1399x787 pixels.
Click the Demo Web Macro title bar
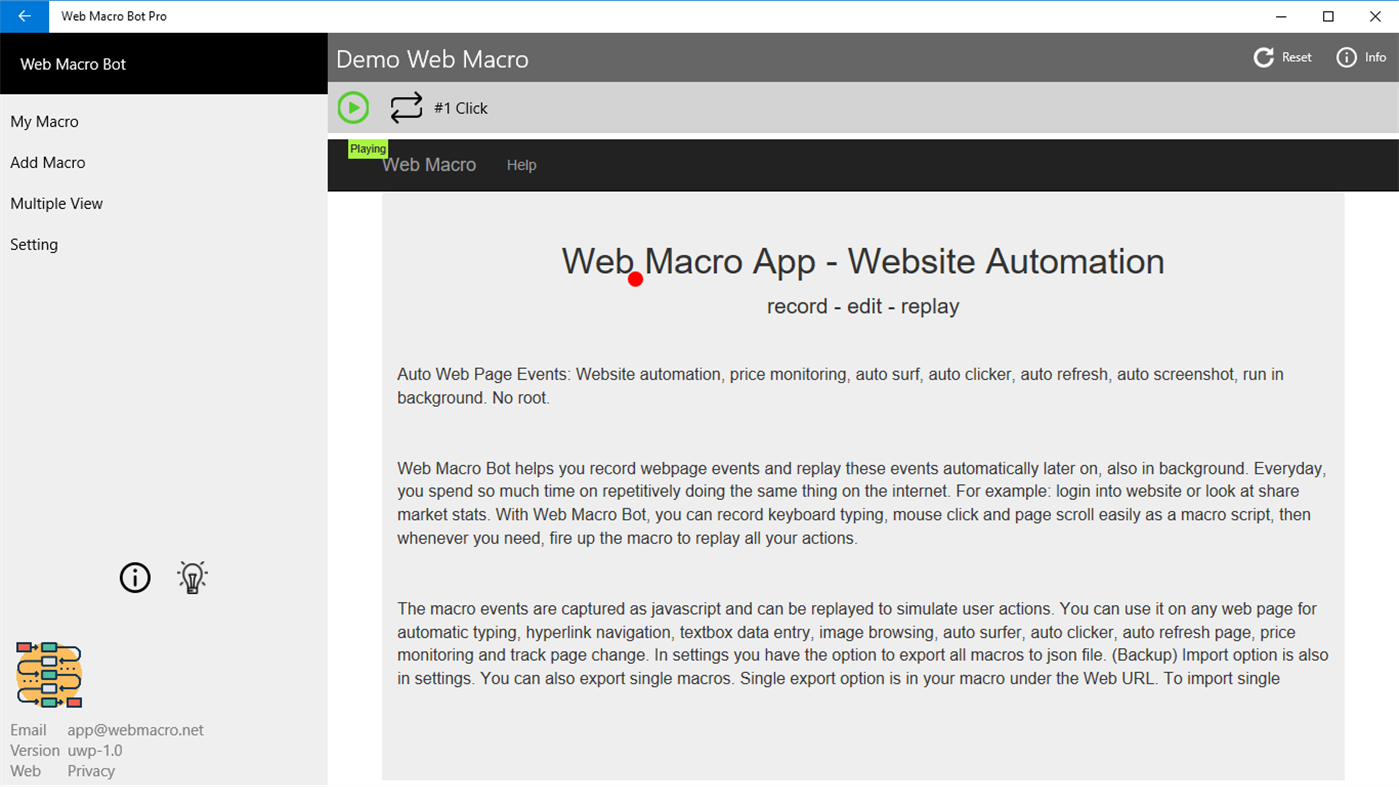pyautogui.click(x=432, y=59)
